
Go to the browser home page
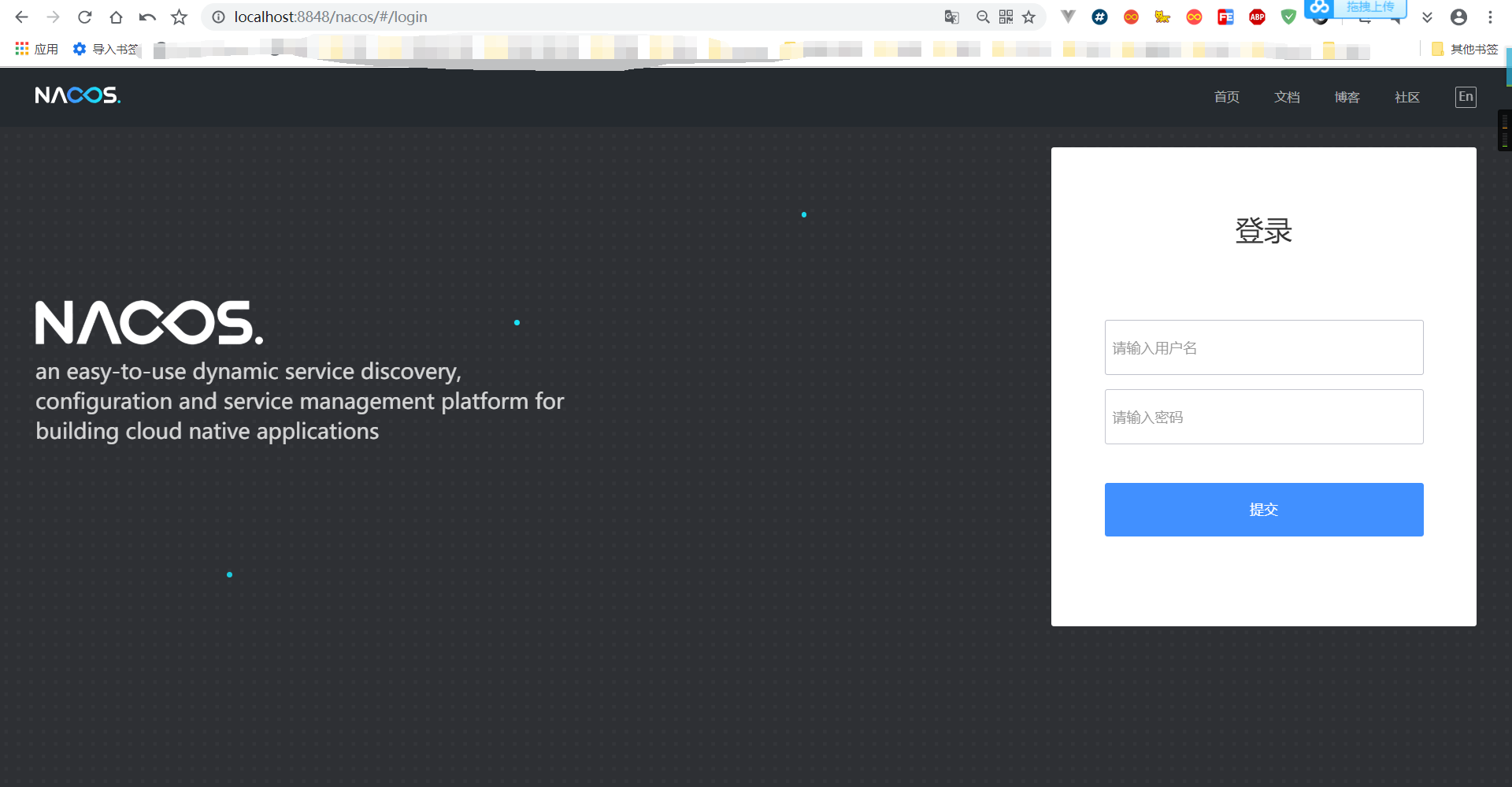pyautogui.click(x=116, y=17)
